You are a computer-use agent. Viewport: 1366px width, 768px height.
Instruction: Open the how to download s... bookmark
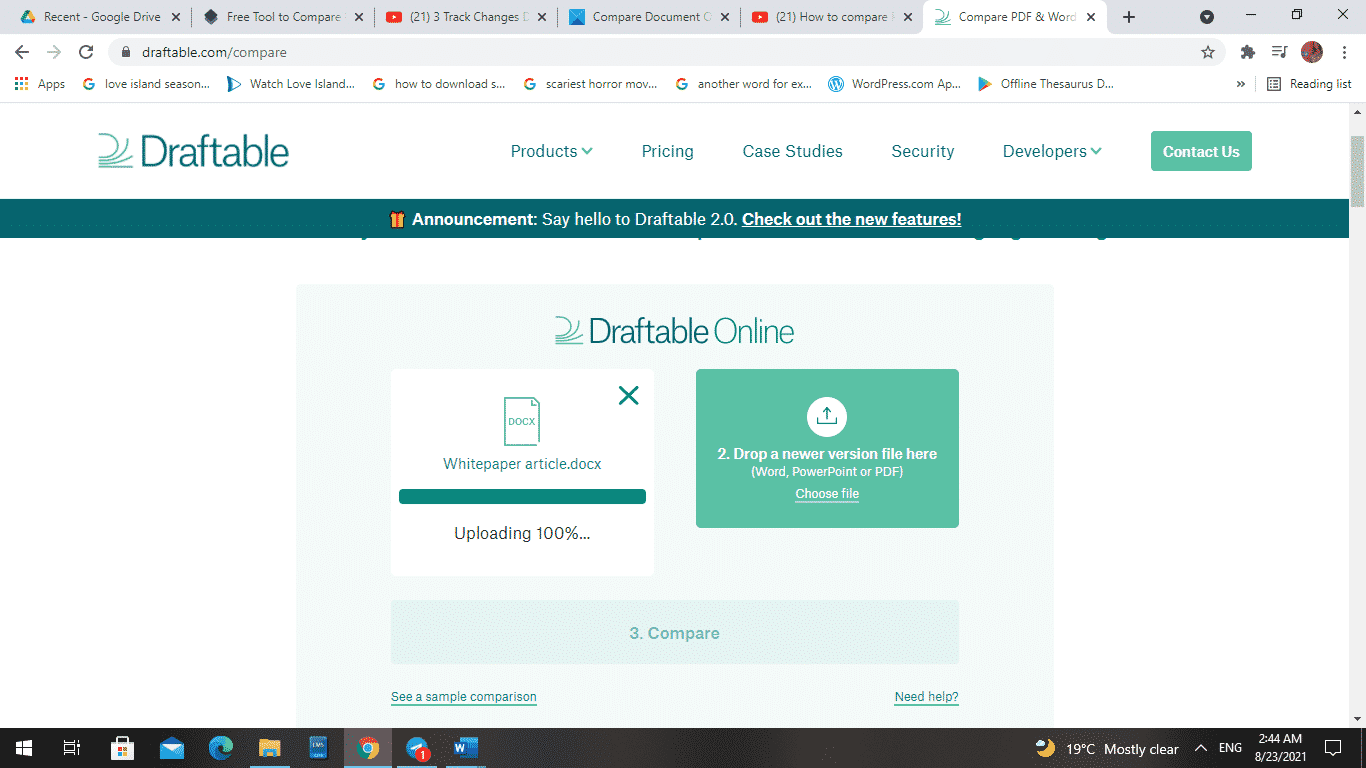(x=439, y=84)
